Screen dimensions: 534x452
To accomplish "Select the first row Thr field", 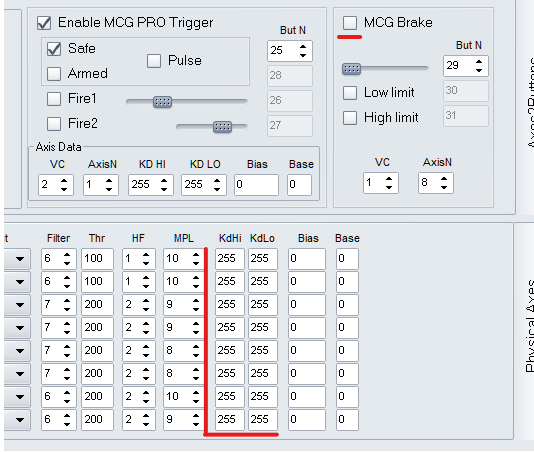I will coord(97,259).
